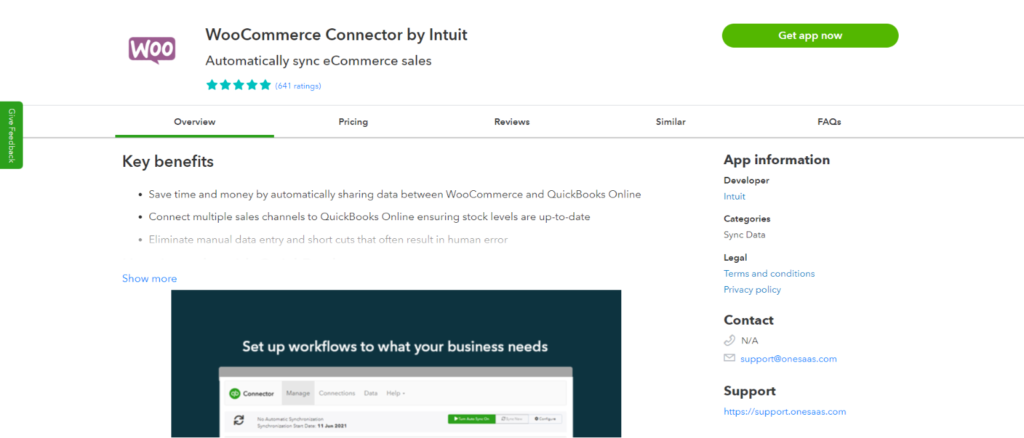Viewport: 1024px width, 438px height.
Task: Switch to the Overview tab
Action: point(195,122)
